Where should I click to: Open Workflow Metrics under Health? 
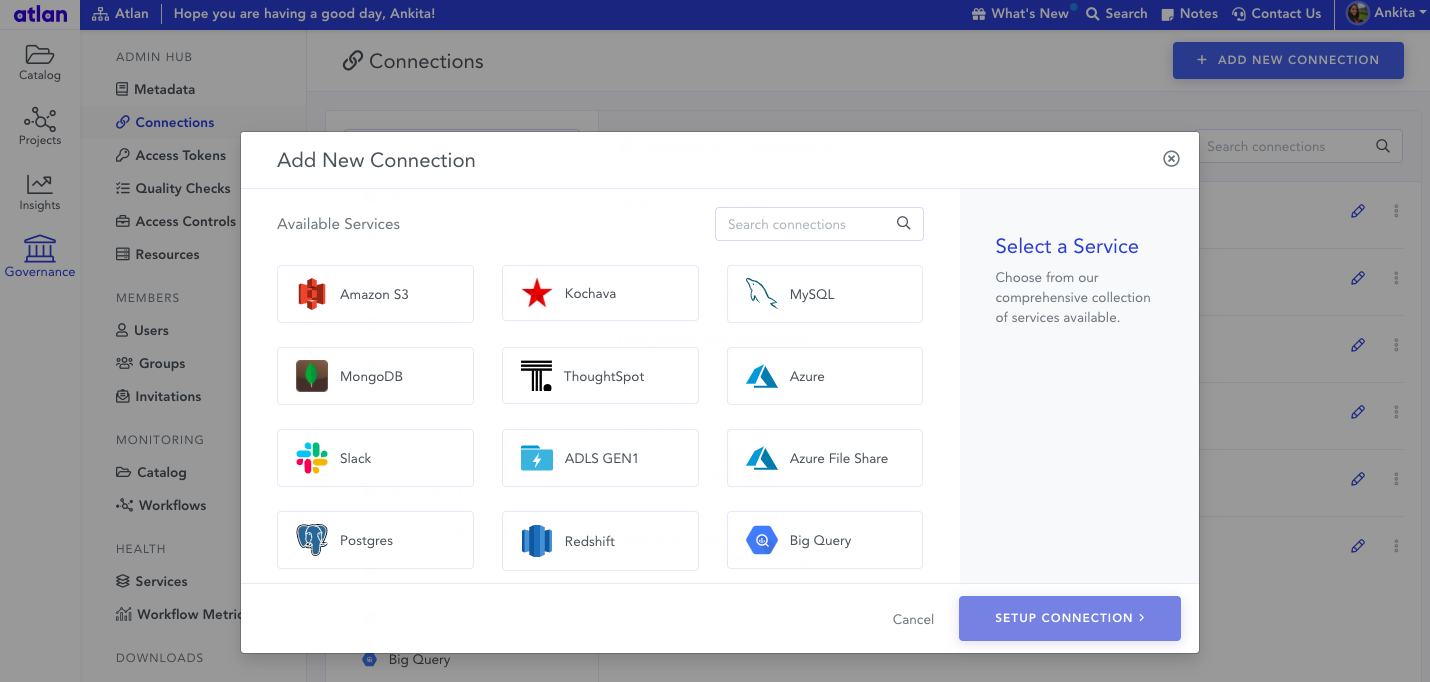point(179,614)
